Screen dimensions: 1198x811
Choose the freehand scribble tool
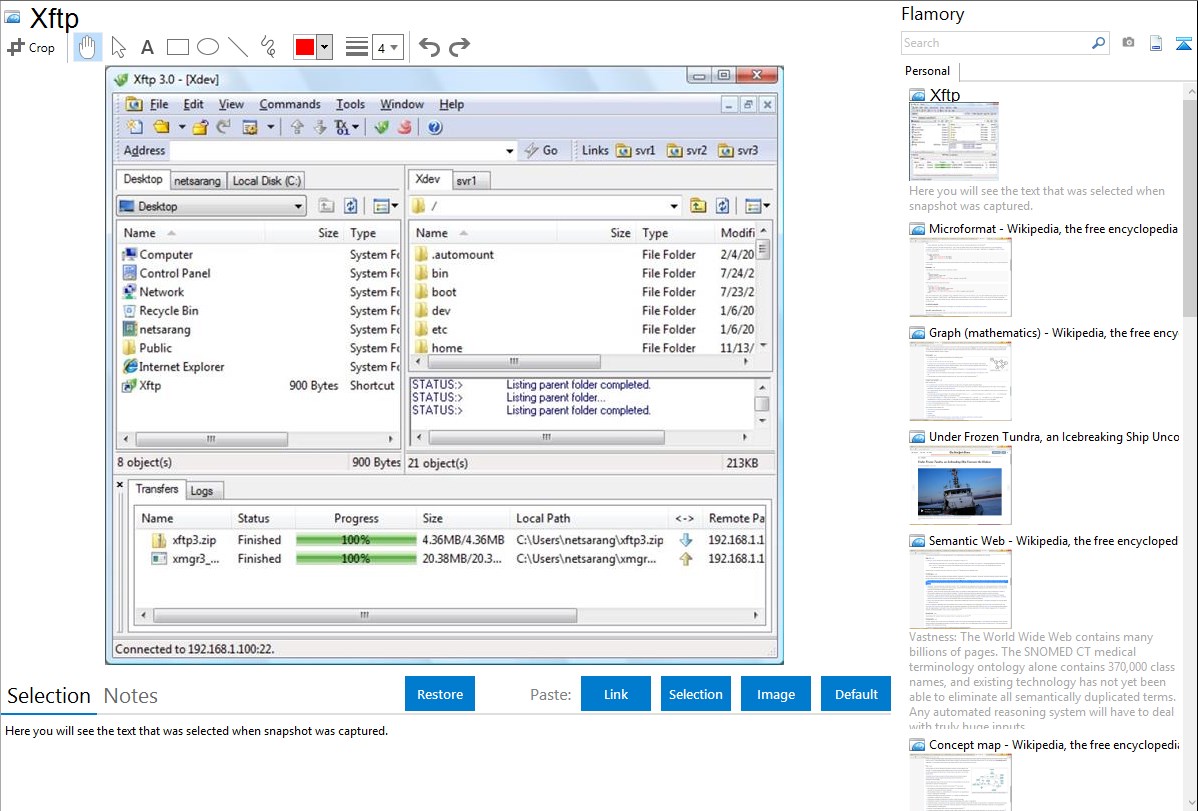pos(268,47)
